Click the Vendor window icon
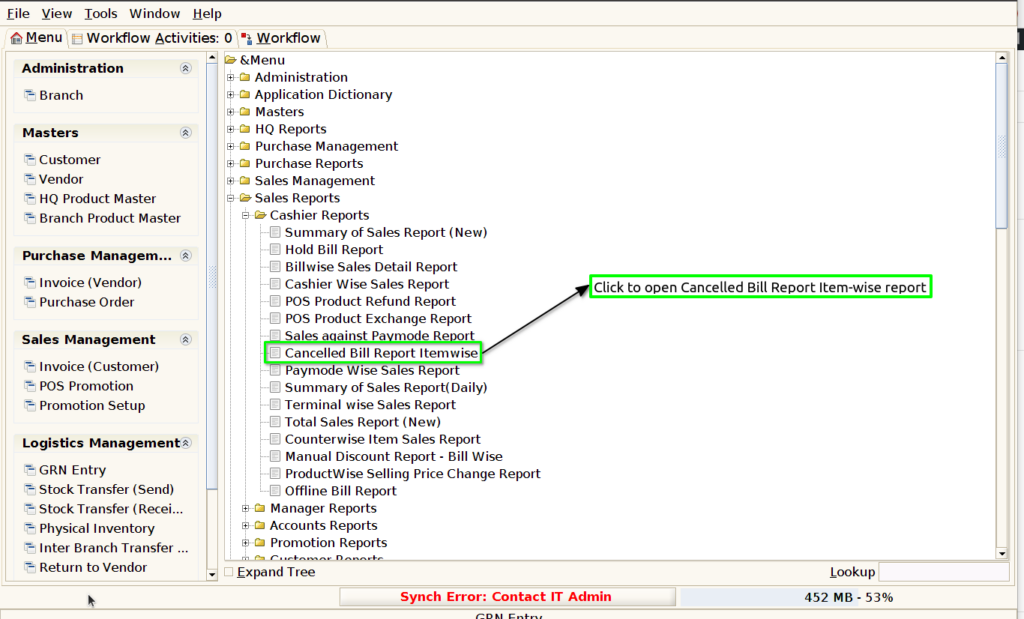 point(29,179)
